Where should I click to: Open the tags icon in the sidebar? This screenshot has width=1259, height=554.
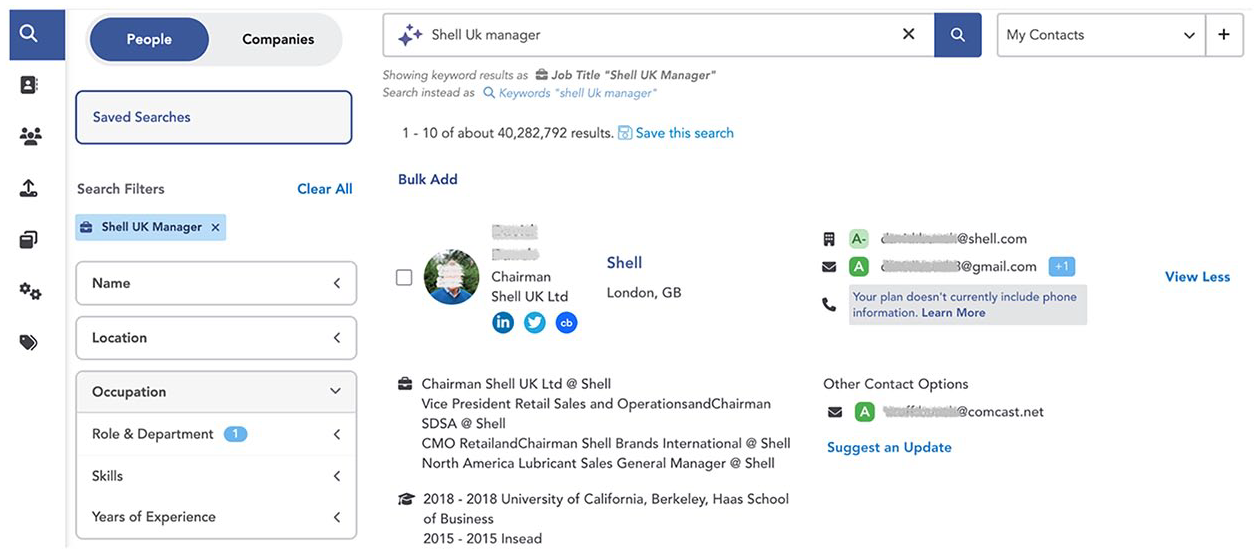pos(29,343)
